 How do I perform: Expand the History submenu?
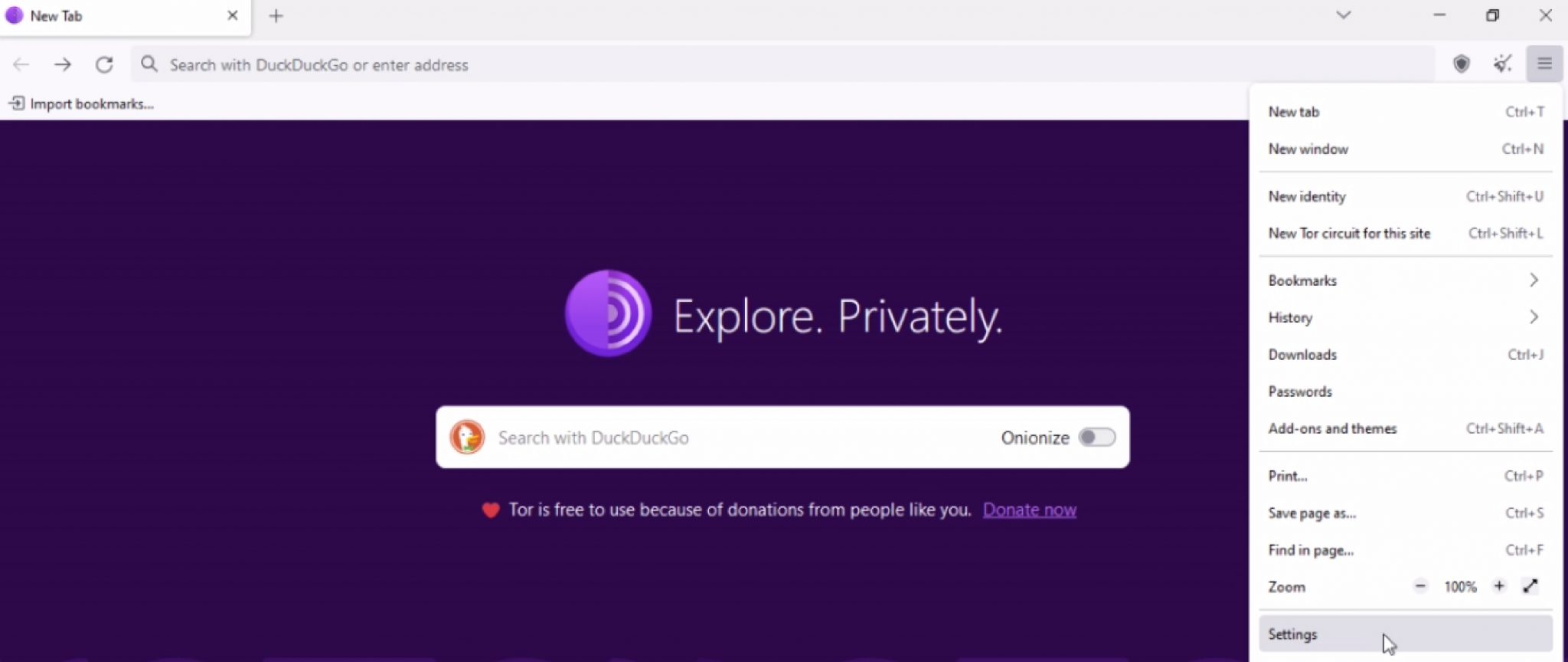tap(1404, 317)
